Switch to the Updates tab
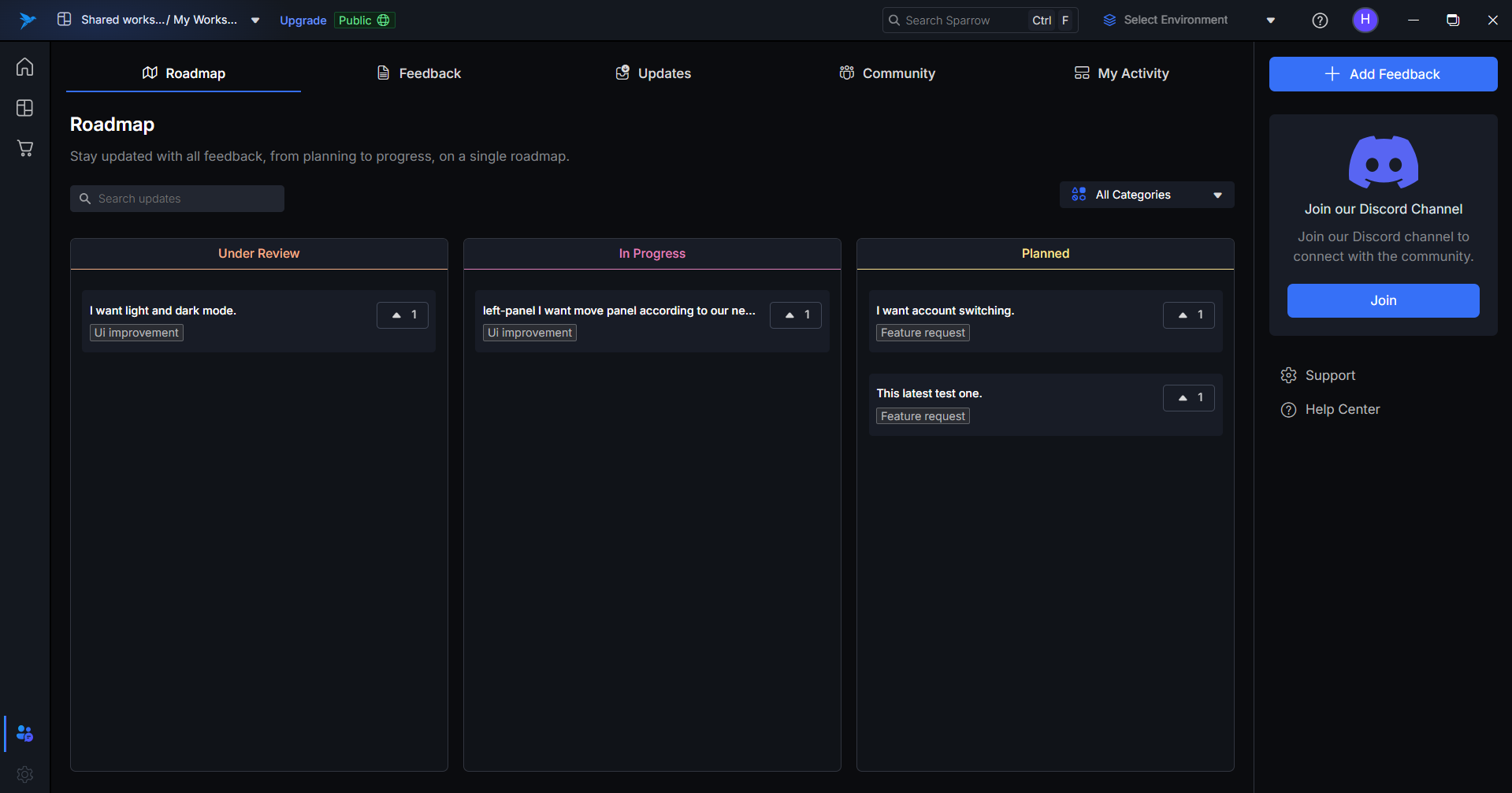The height and width of the screenshot is (793, 1512). [x=653, y=73]
